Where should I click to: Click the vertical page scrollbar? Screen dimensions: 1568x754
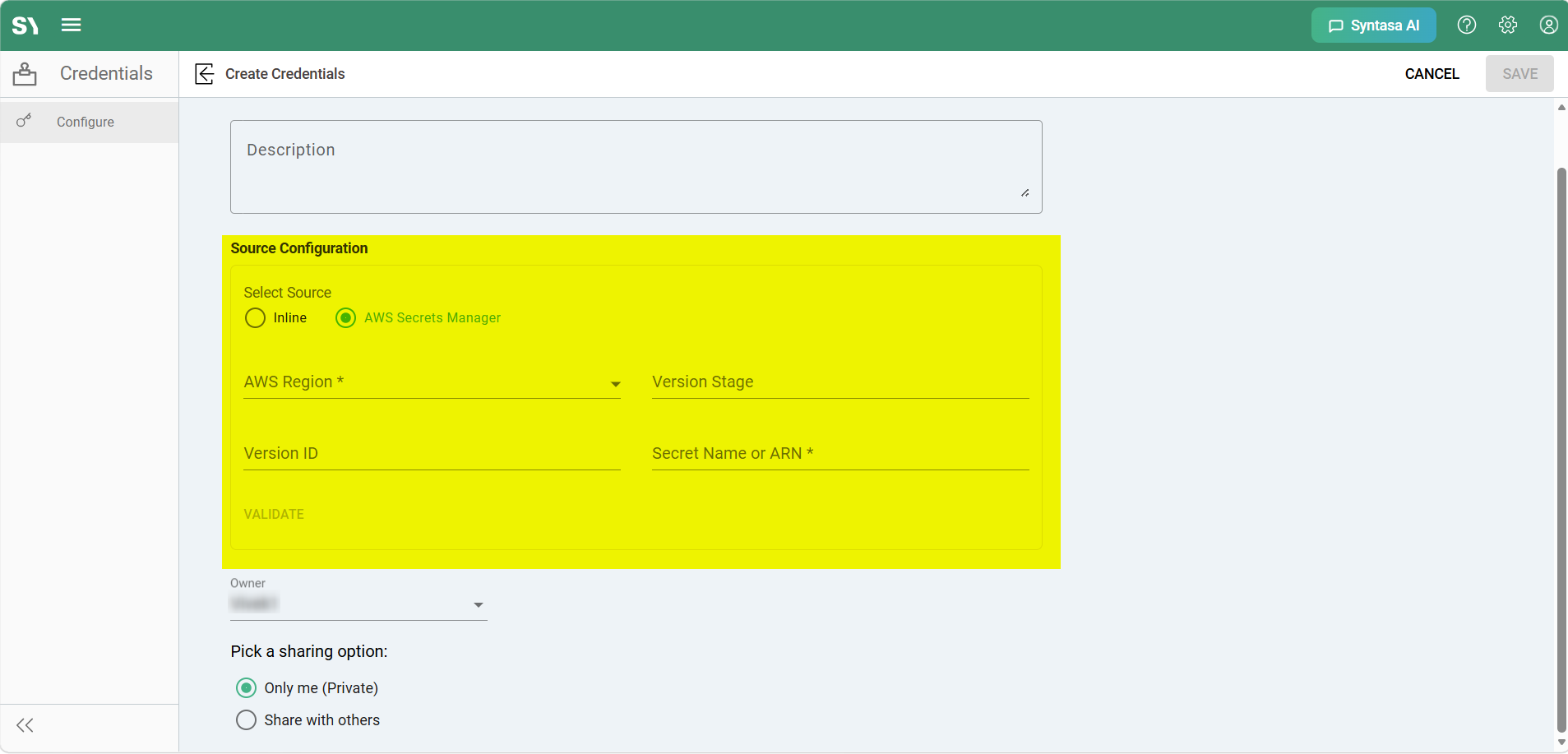pyautogui.click(x=1561, y=448)
